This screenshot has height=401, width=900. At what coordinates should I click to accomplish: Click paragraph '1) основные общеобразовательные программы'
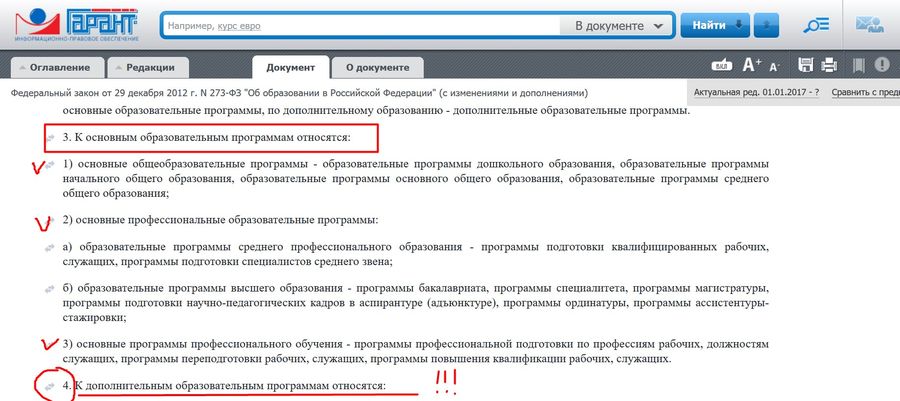tap(416, 179)
